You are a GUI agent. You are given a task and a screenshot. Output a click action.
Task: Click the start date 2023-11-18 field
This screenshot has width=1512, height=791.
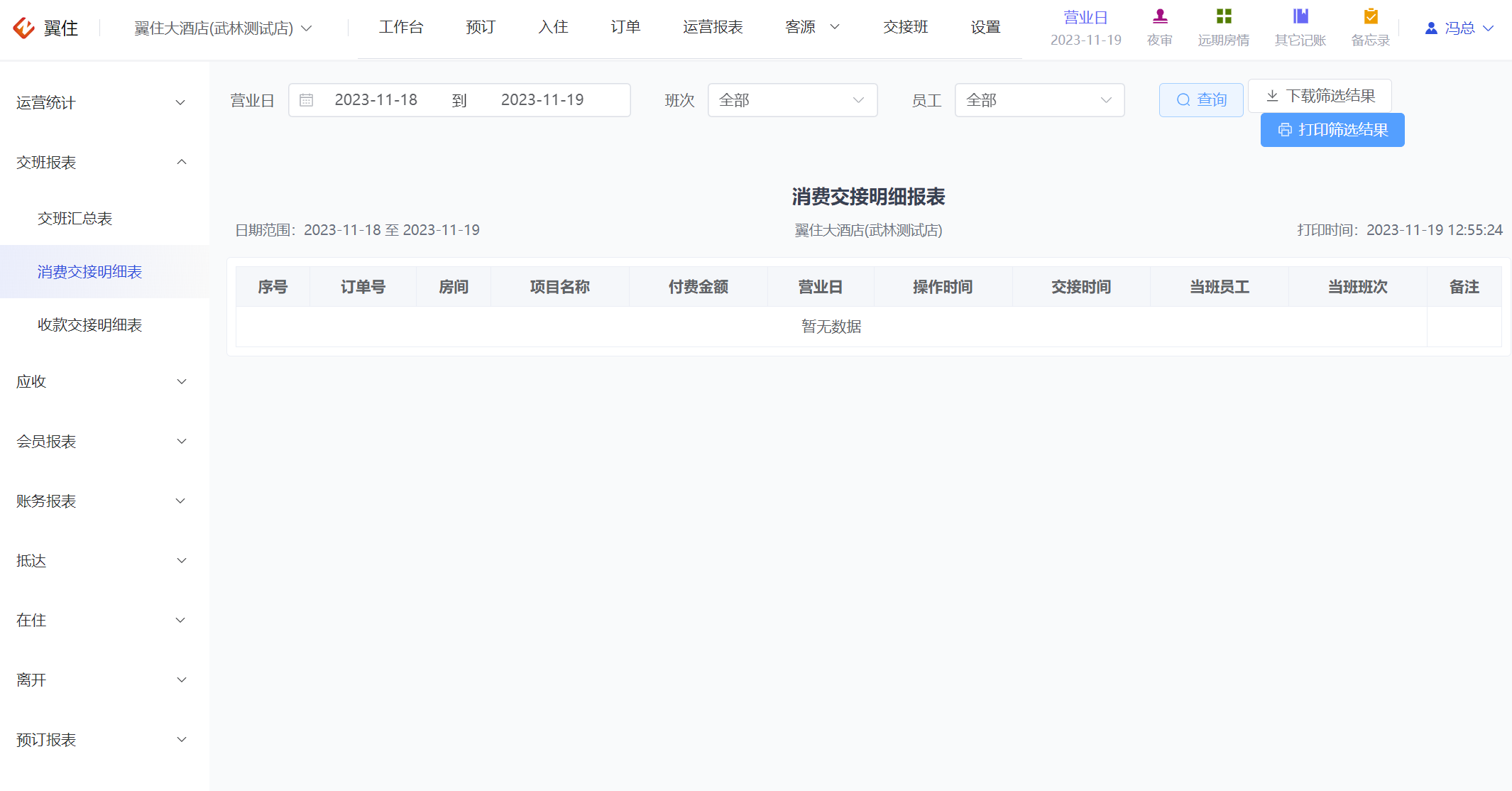tap(376, 100)
